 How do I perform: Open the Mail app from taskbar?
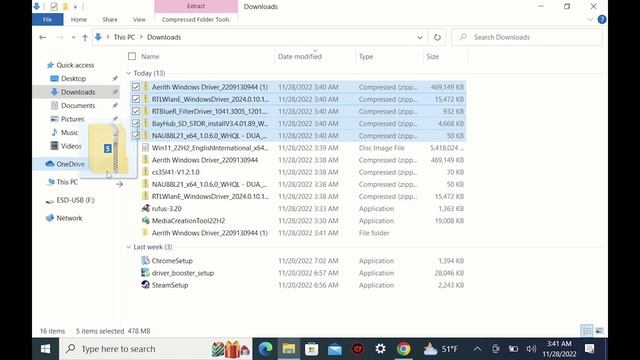335,349
